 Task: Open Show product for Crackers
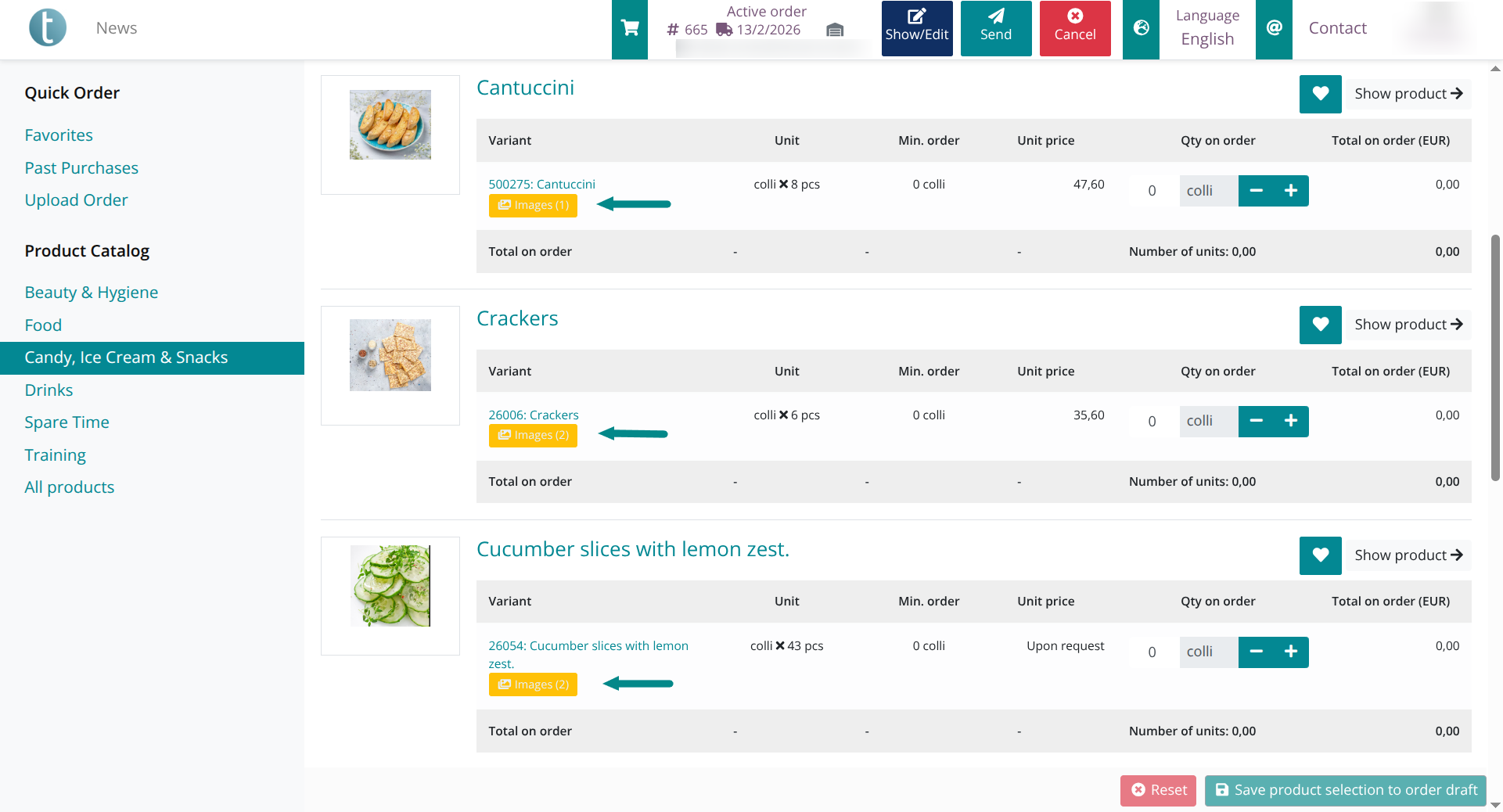coord(1408,324)
